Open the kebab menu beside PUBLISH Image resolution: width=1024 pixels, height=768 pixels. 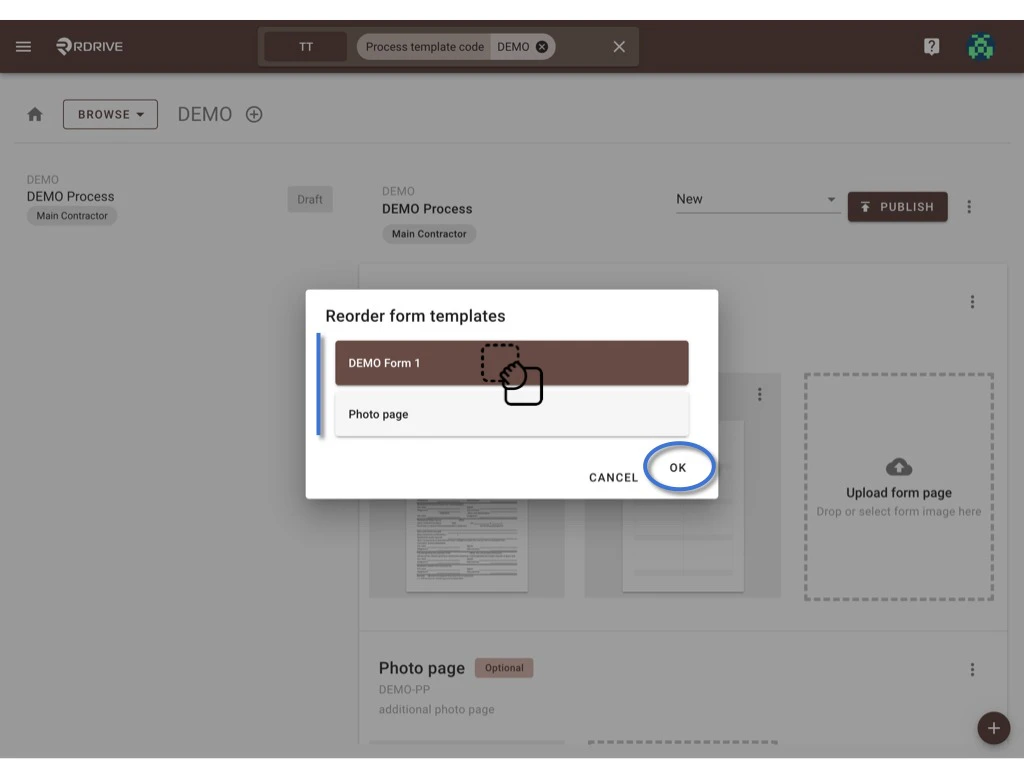[x=968, y=207]
